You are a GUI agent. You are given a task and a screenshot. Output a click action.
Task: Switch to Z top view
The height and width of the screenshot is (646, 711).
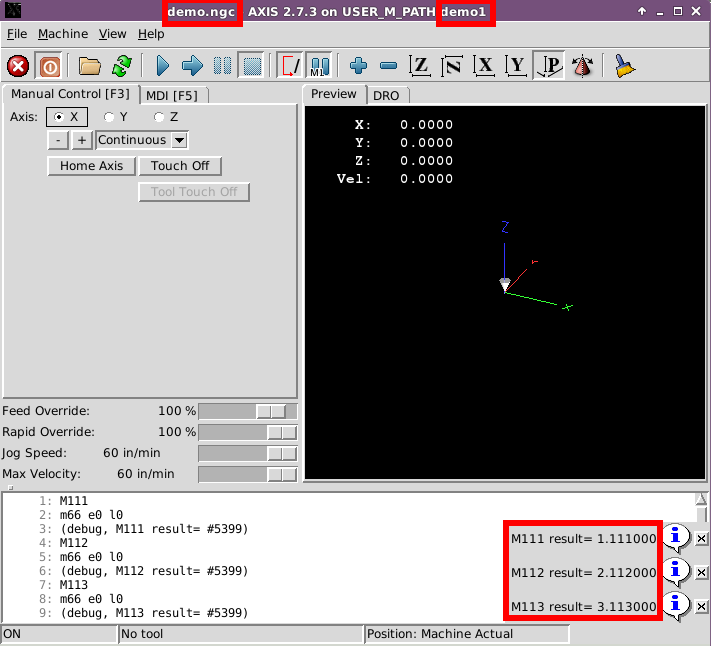(x=420, y=66)
